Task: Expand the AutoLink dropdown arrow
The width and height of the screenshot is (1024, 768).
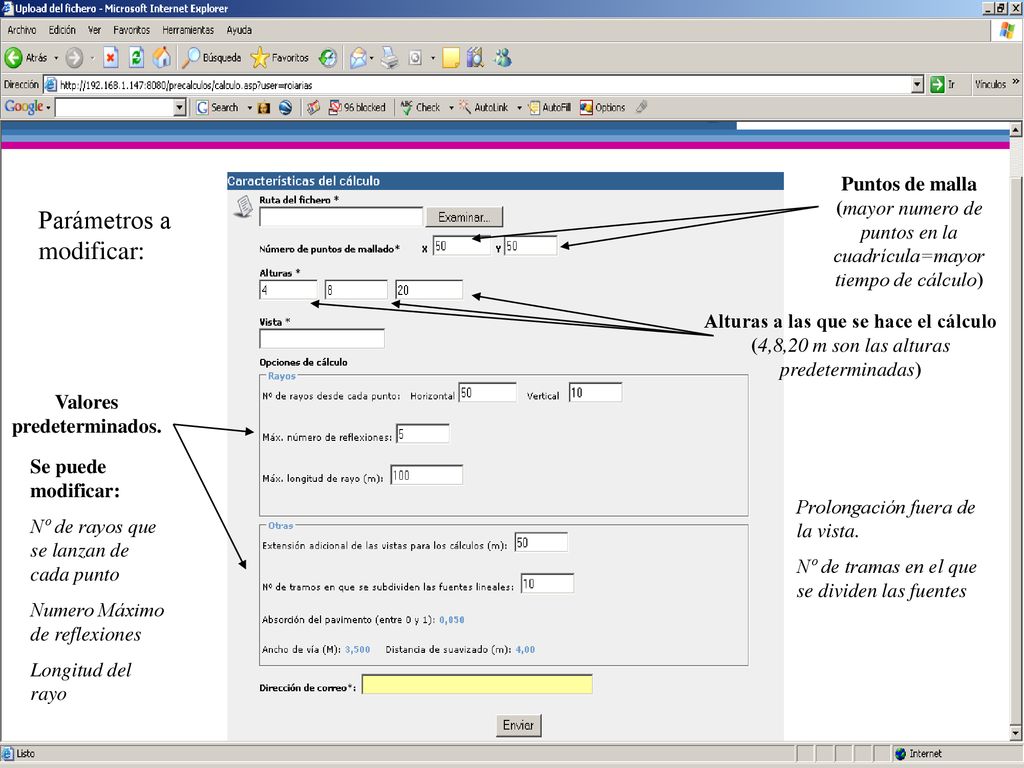Action: (519, 108)
